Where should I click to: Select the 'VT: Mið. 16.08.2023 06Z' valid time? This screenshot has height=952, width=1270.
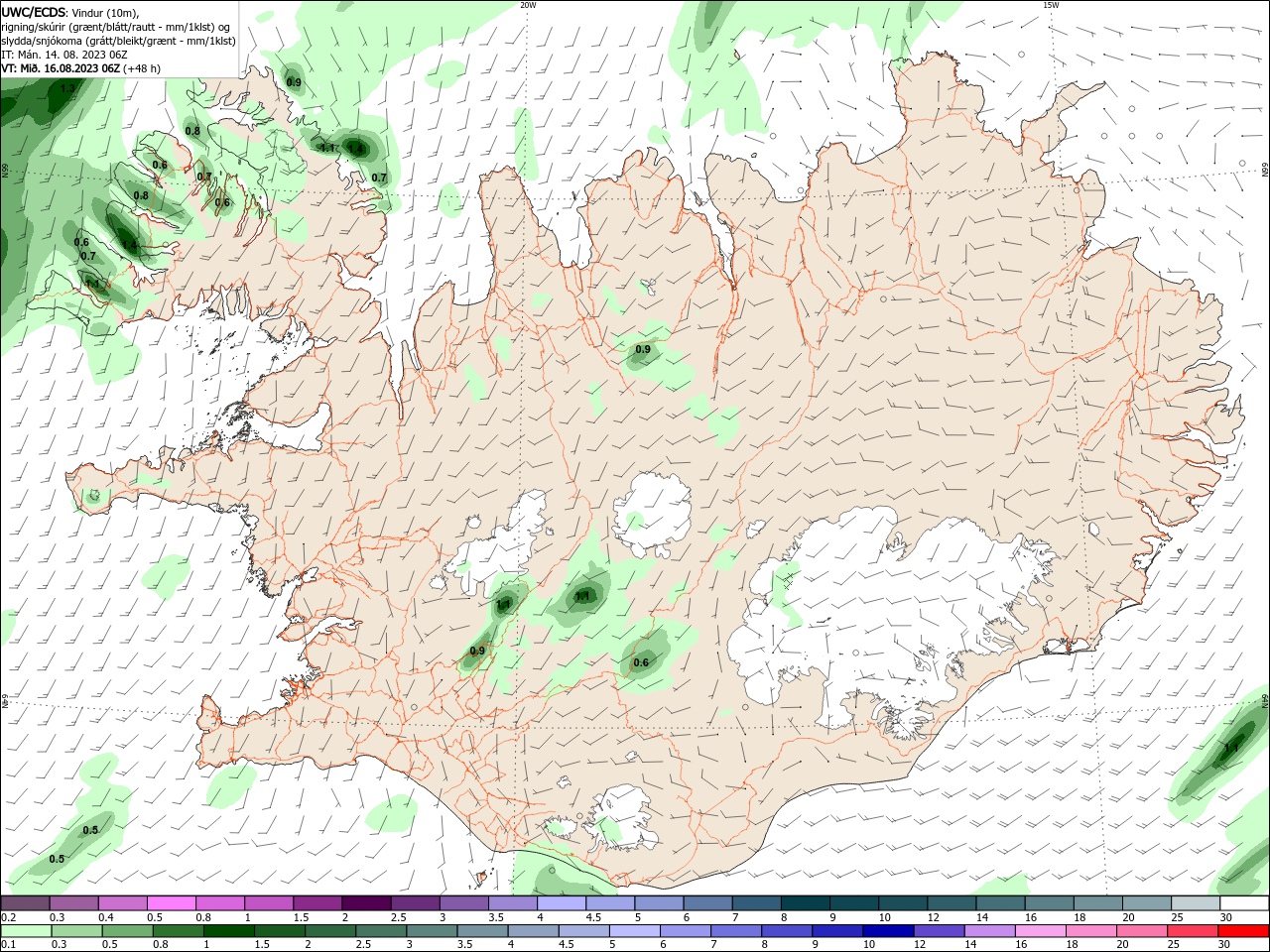pyautogui.click(x=61, y=68)
